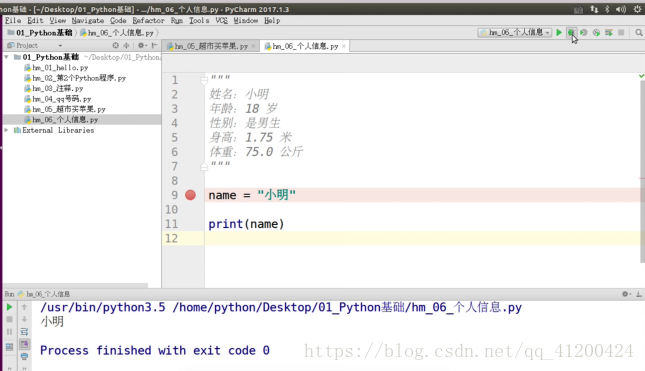
Task: Run with coverage icon in toolbar
Action: pyautogui.click(x=583, y=32)
